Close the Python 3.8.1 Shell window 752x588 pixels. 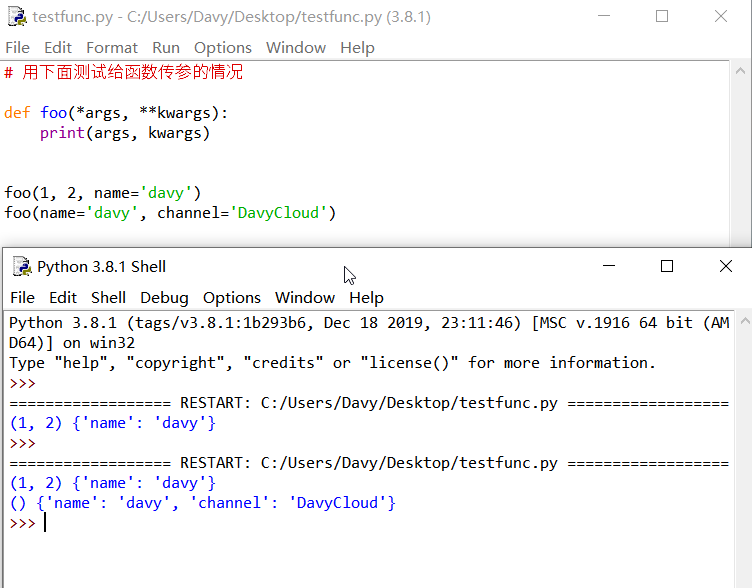click(726, 266)
